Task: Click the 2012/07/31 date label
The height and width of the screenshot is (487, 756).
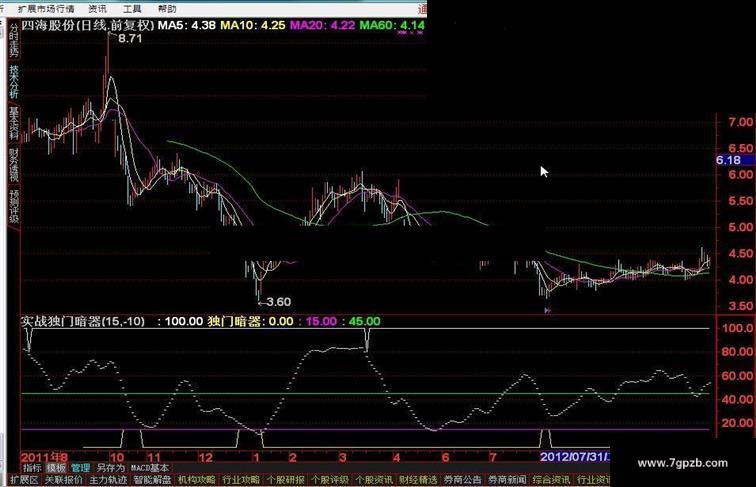Action: point(573,457)
